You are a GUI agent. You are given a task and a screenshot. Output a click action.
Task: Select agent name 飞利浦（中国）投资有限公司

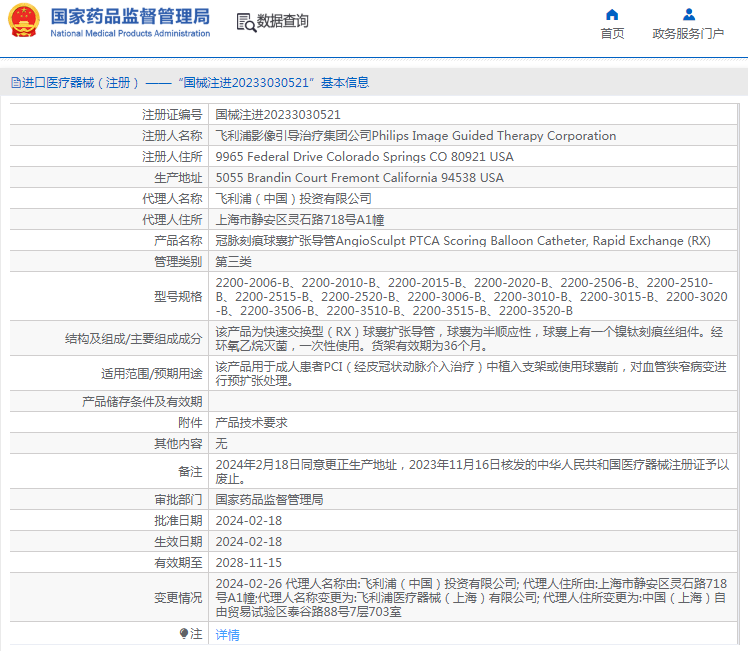pos(293,198)
